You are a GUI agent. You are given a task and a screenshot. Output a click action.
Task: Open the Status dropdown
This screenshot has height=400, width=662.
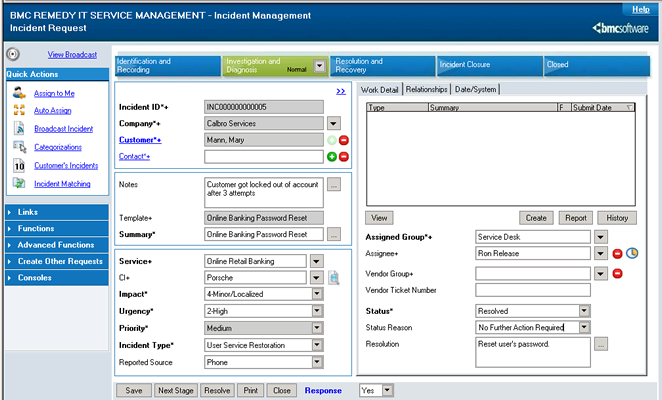click(x=584, y=311)
